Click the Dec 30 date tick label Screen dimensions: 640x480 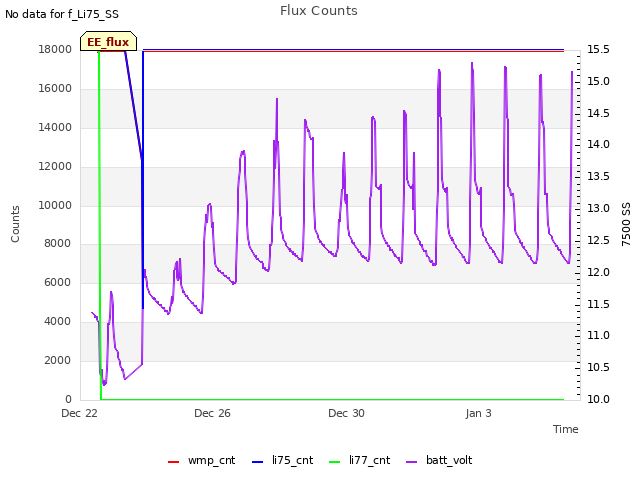pyautogui.click(x=346, y=413)
